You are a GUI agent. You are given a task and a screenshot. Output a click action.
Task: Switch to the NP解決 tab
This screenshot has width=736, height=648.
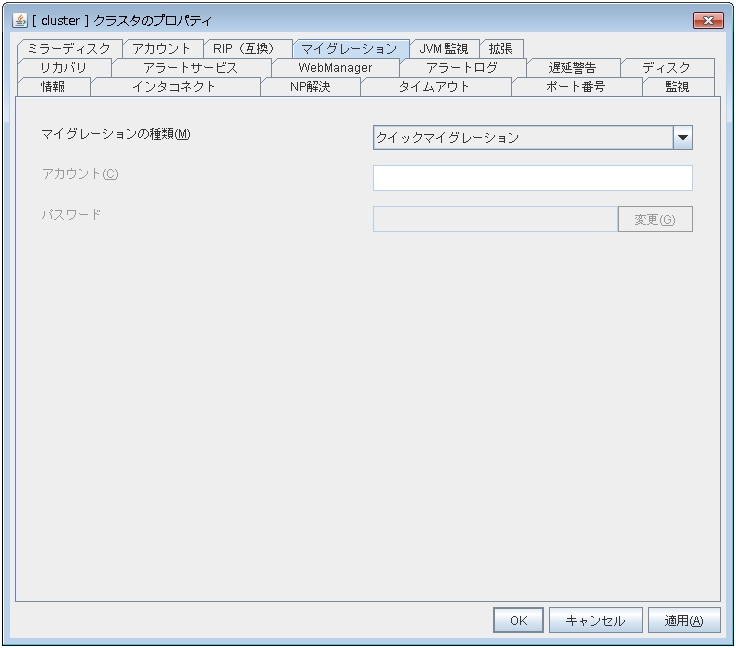[309, 87]
